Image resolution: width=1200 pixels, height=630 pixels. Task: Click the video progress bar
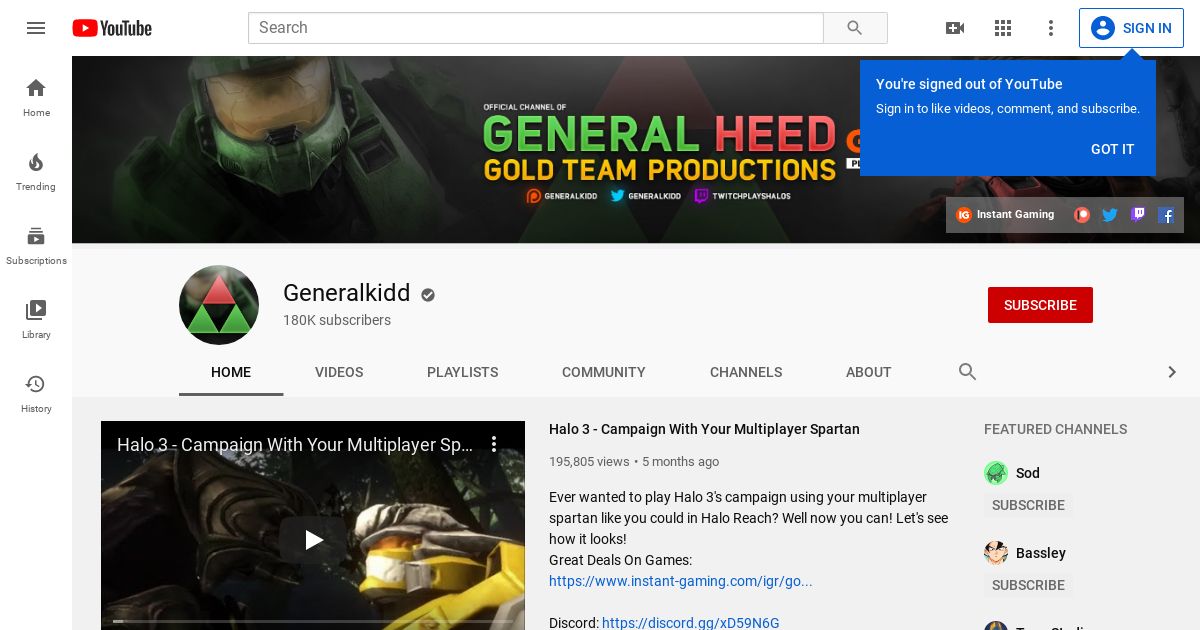pos(313,621)
